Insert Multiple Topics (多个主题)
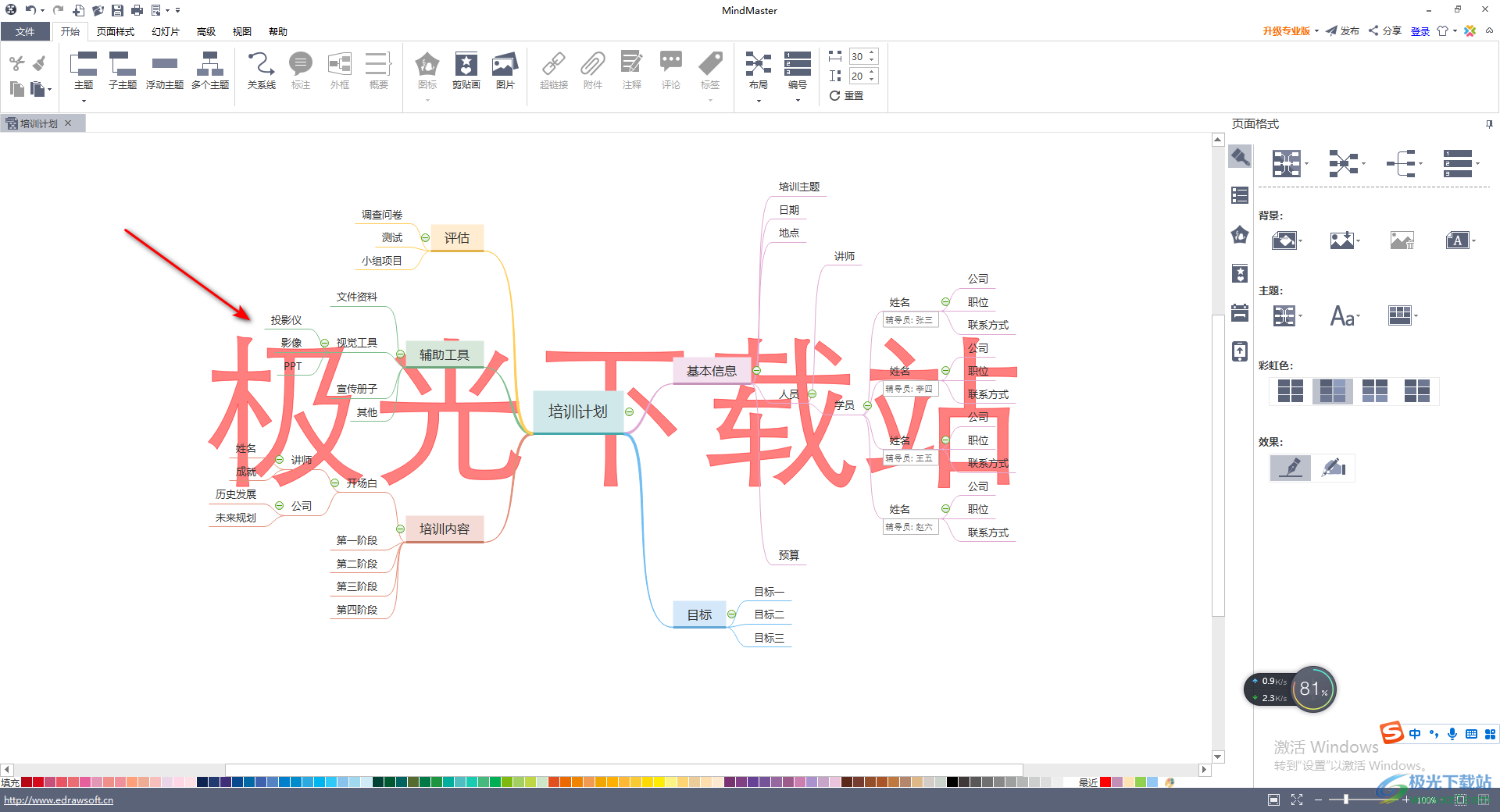 210,70
